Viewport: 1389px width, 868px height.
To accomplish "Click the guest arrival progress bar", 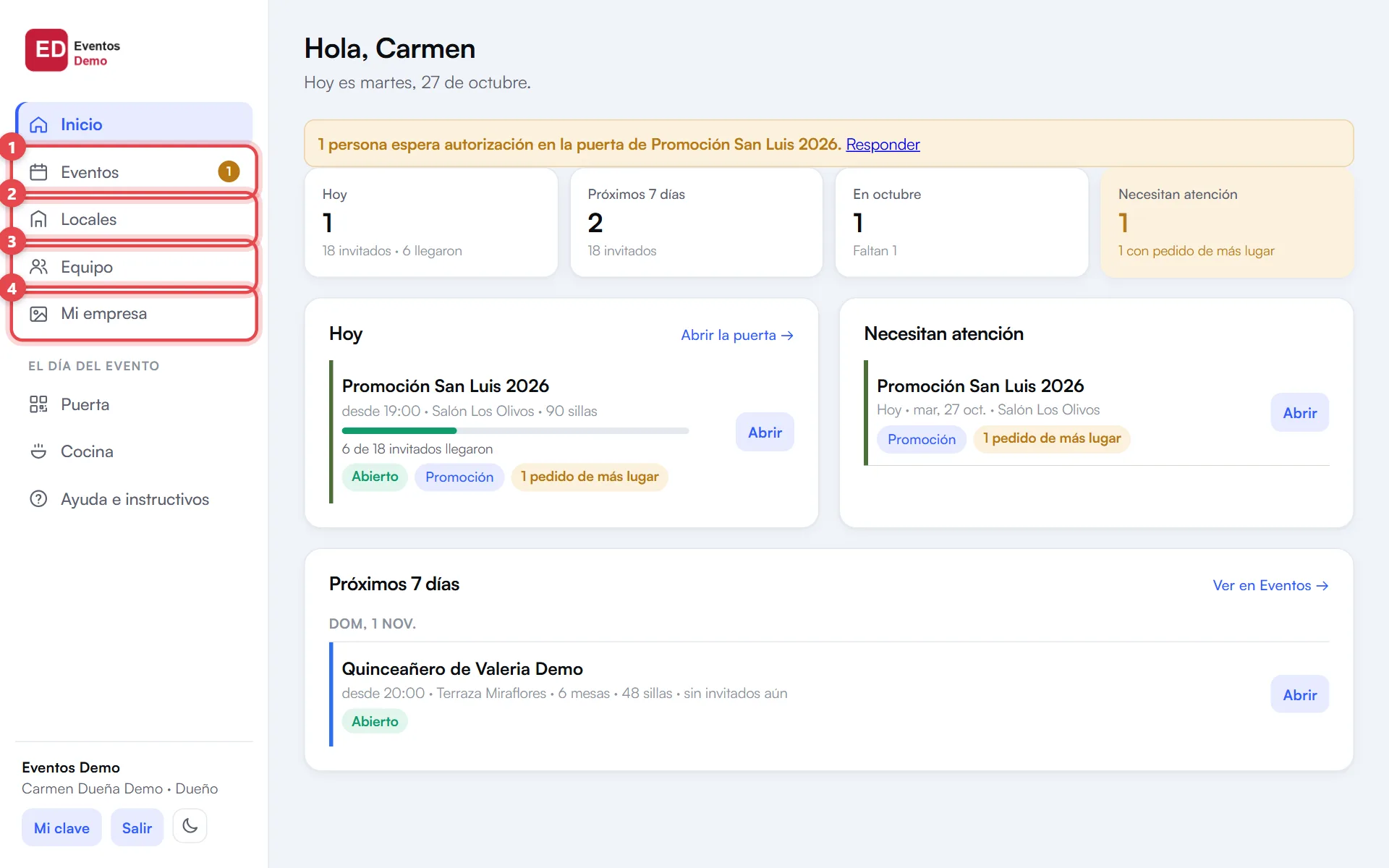I will pyautogui.click(x=515, y=431).
